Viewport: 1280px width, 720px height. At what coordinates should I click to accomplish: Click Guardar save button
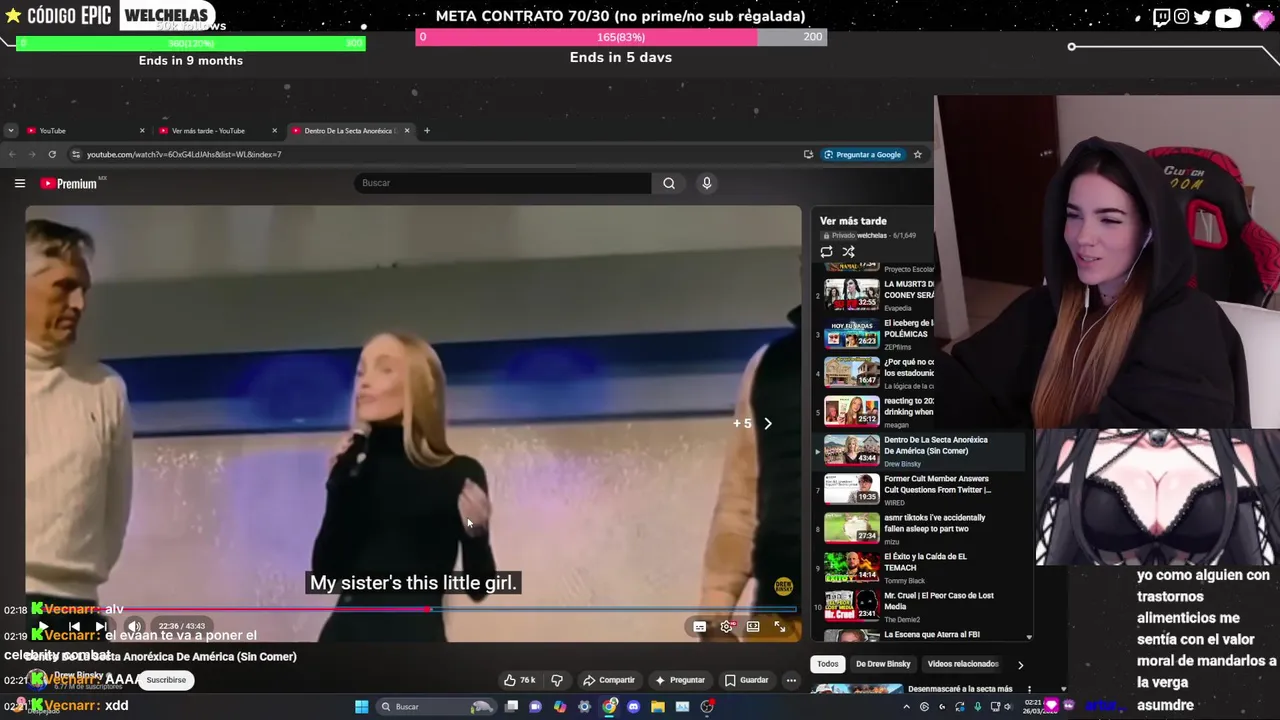[x=747, y=680]
